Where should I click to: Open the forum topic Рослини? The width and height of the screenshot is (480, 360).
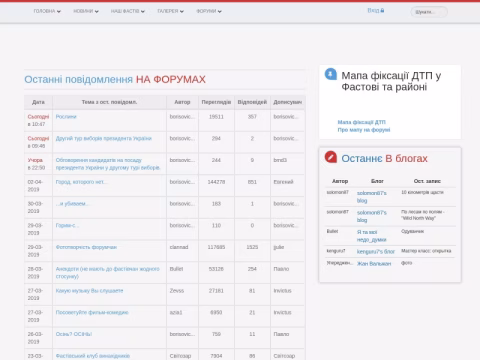pos(66,116)
